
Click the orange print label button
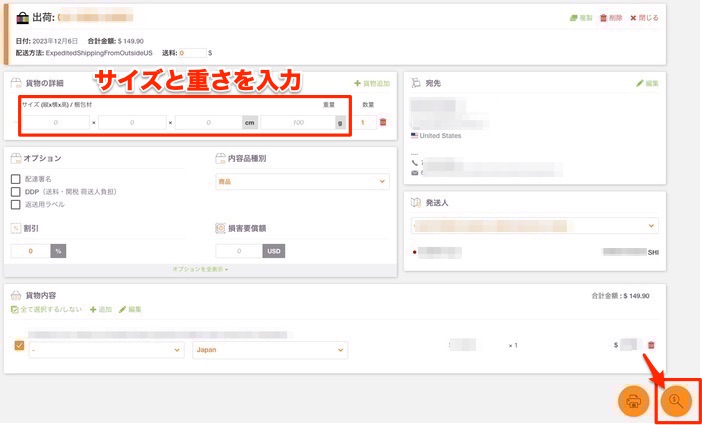point(633,401)
